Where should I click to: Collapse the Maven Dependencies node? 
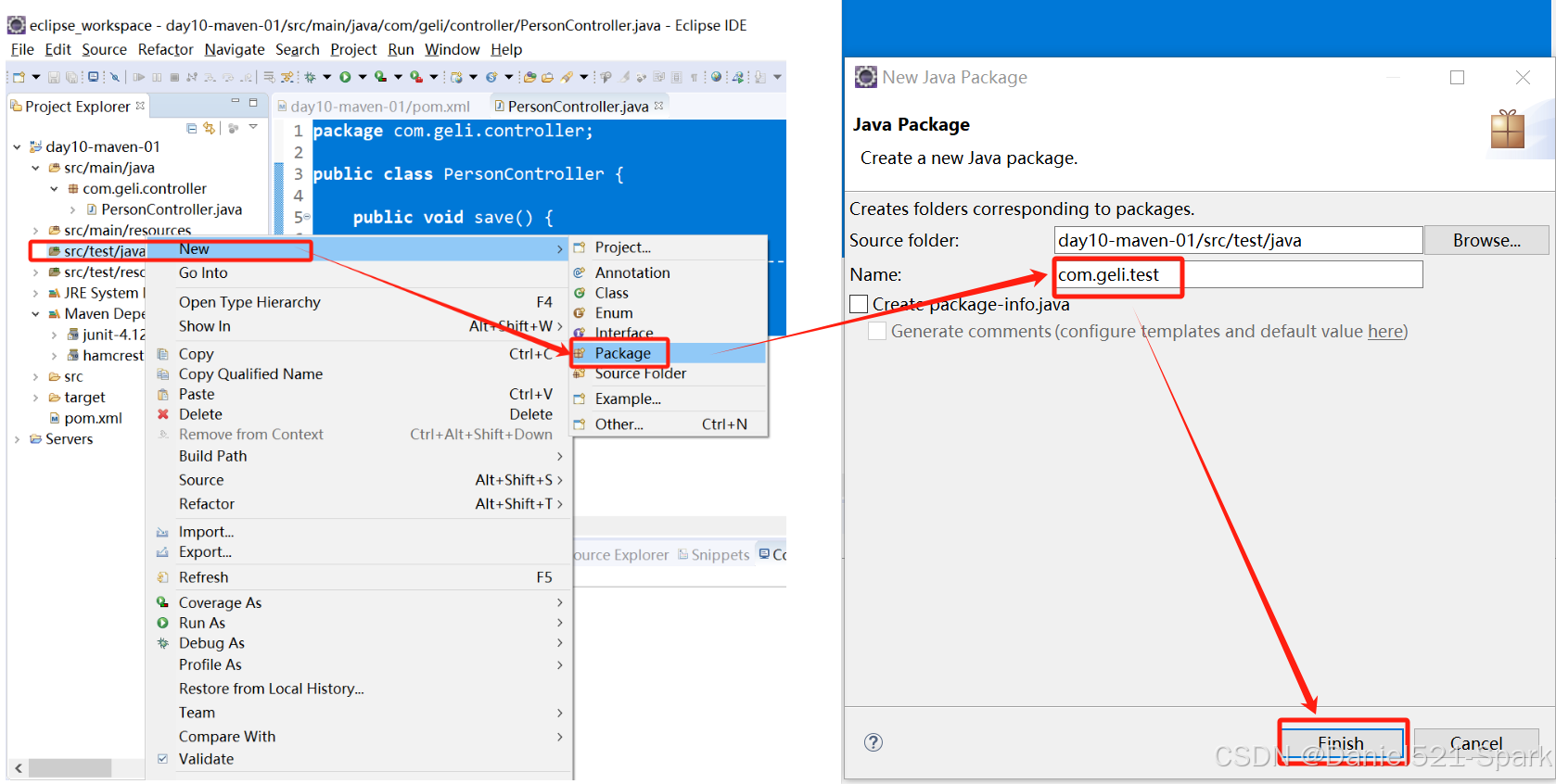coord(35,314)
